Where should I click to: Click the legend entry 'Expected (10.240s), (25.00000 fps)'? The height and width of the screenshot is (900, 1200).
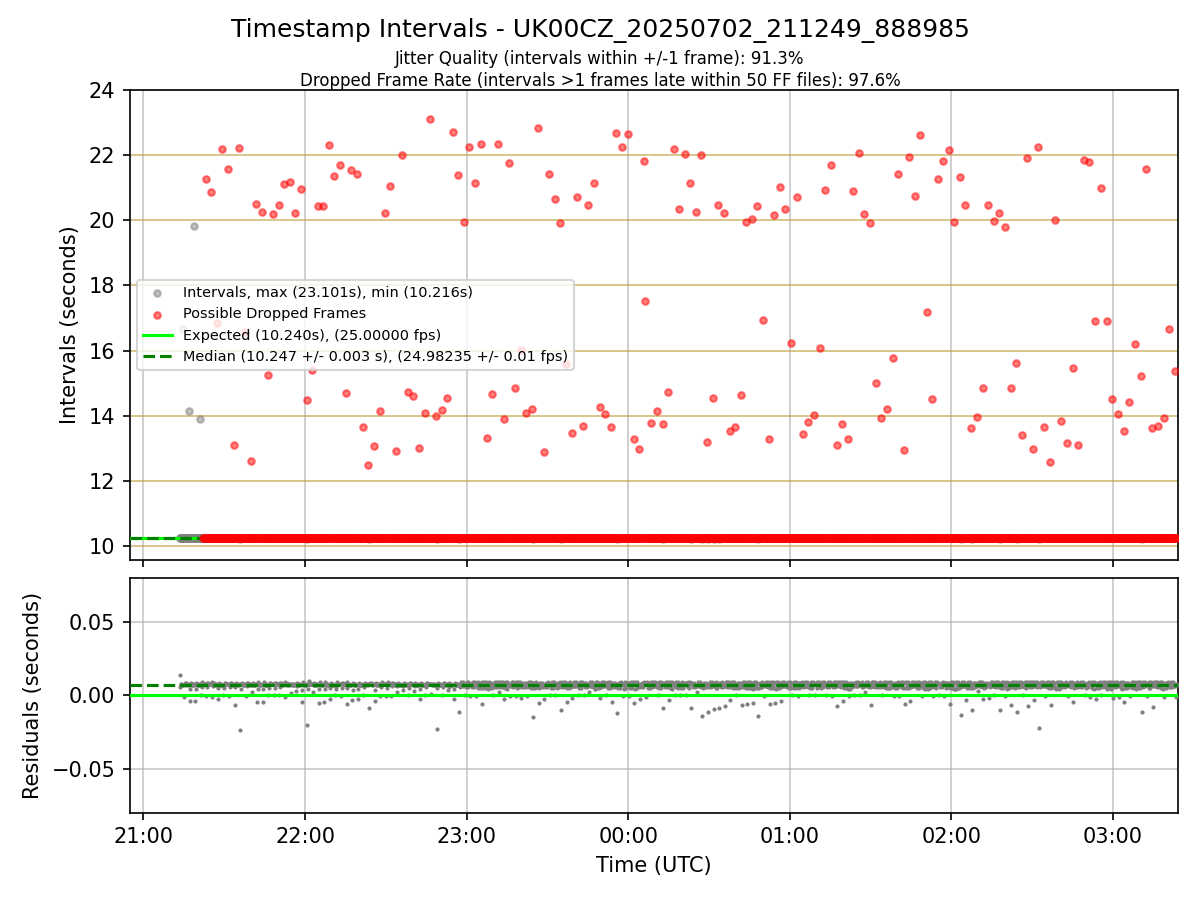click(x=311, y=335)
